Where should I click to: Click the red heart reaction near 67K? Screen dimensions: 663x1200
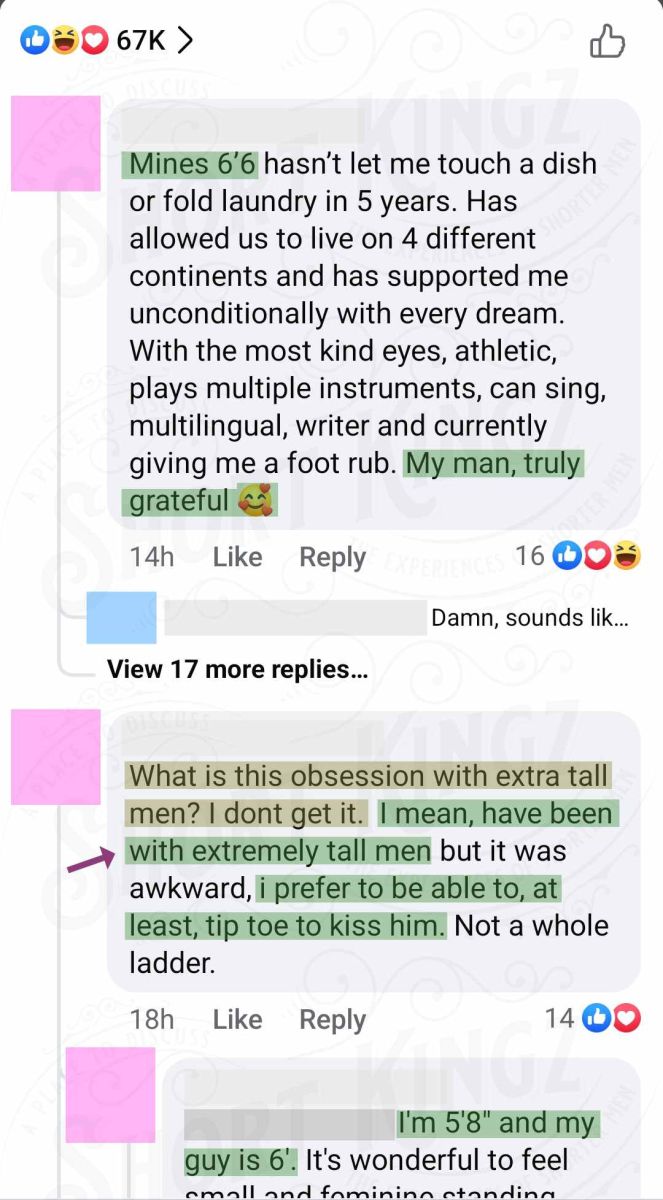(x=94, y=40)
